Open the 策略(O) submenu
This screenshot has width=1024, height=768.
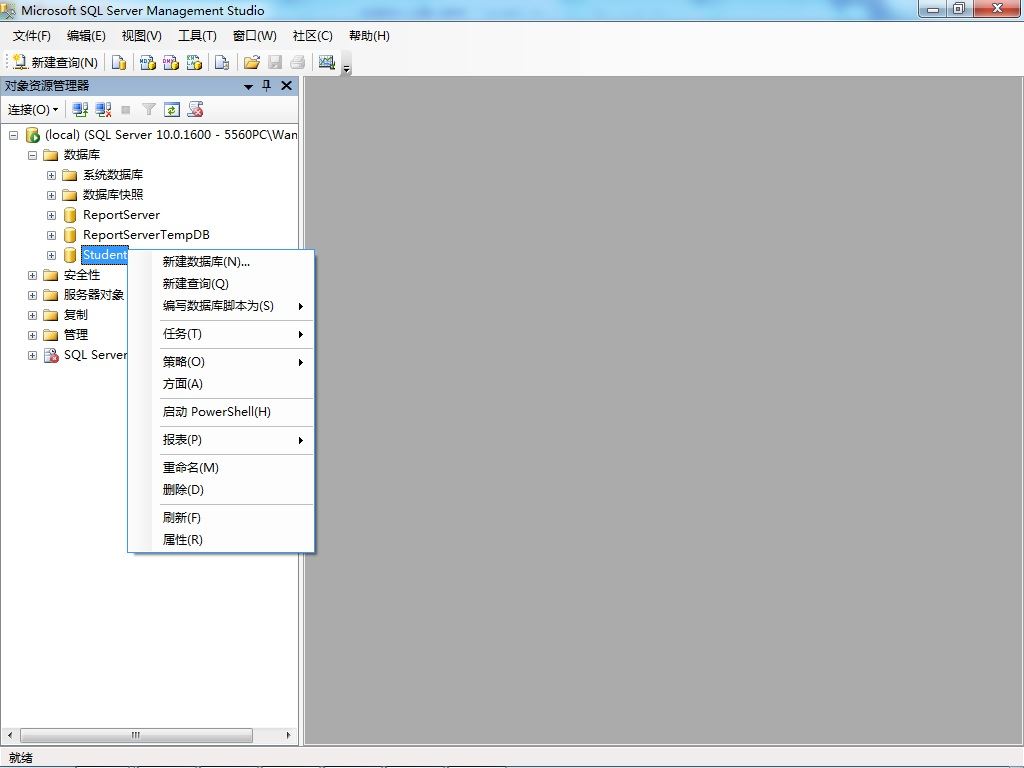click(222, 362)
